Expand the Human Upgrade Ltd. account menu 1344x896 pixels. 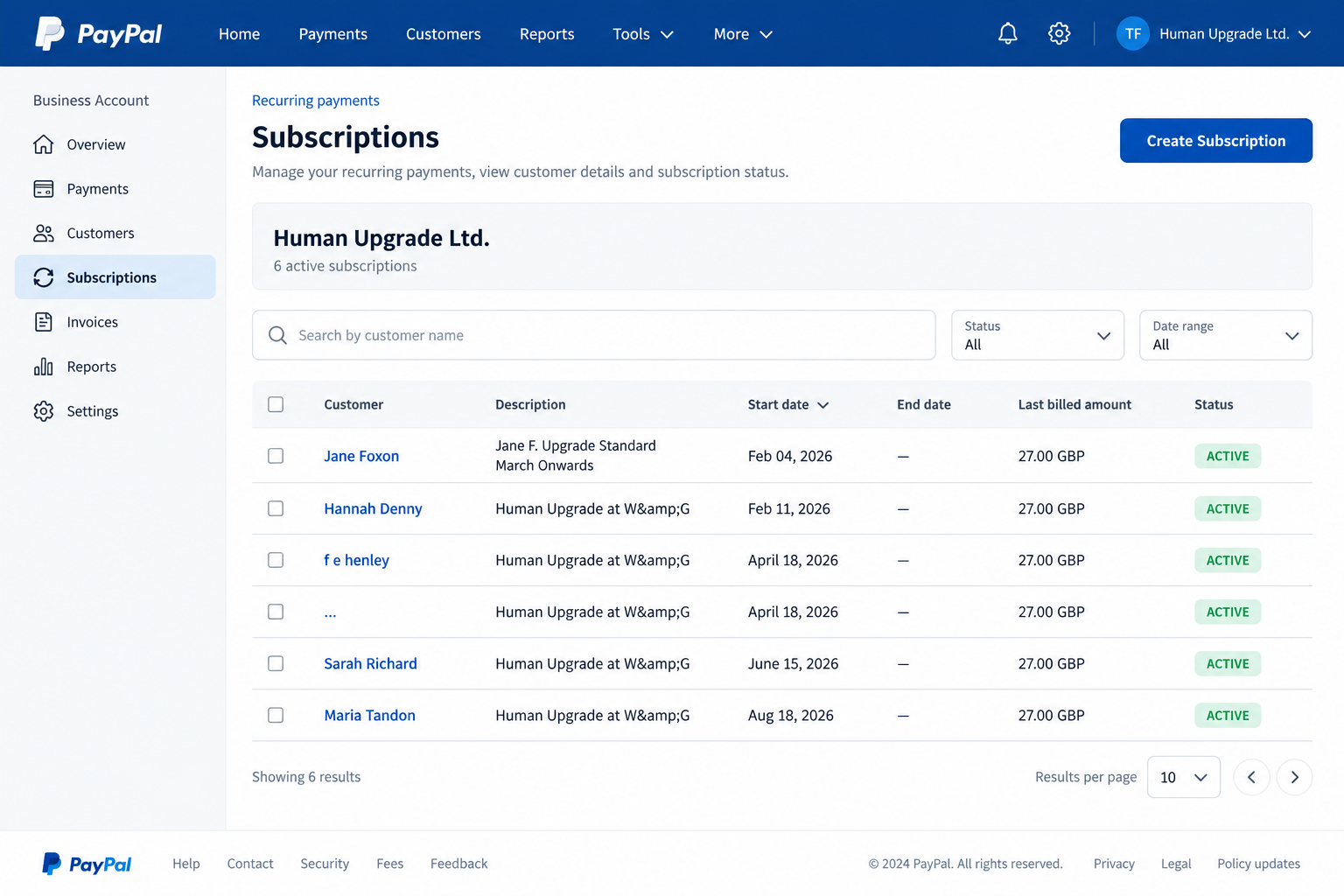point(1235,34)
